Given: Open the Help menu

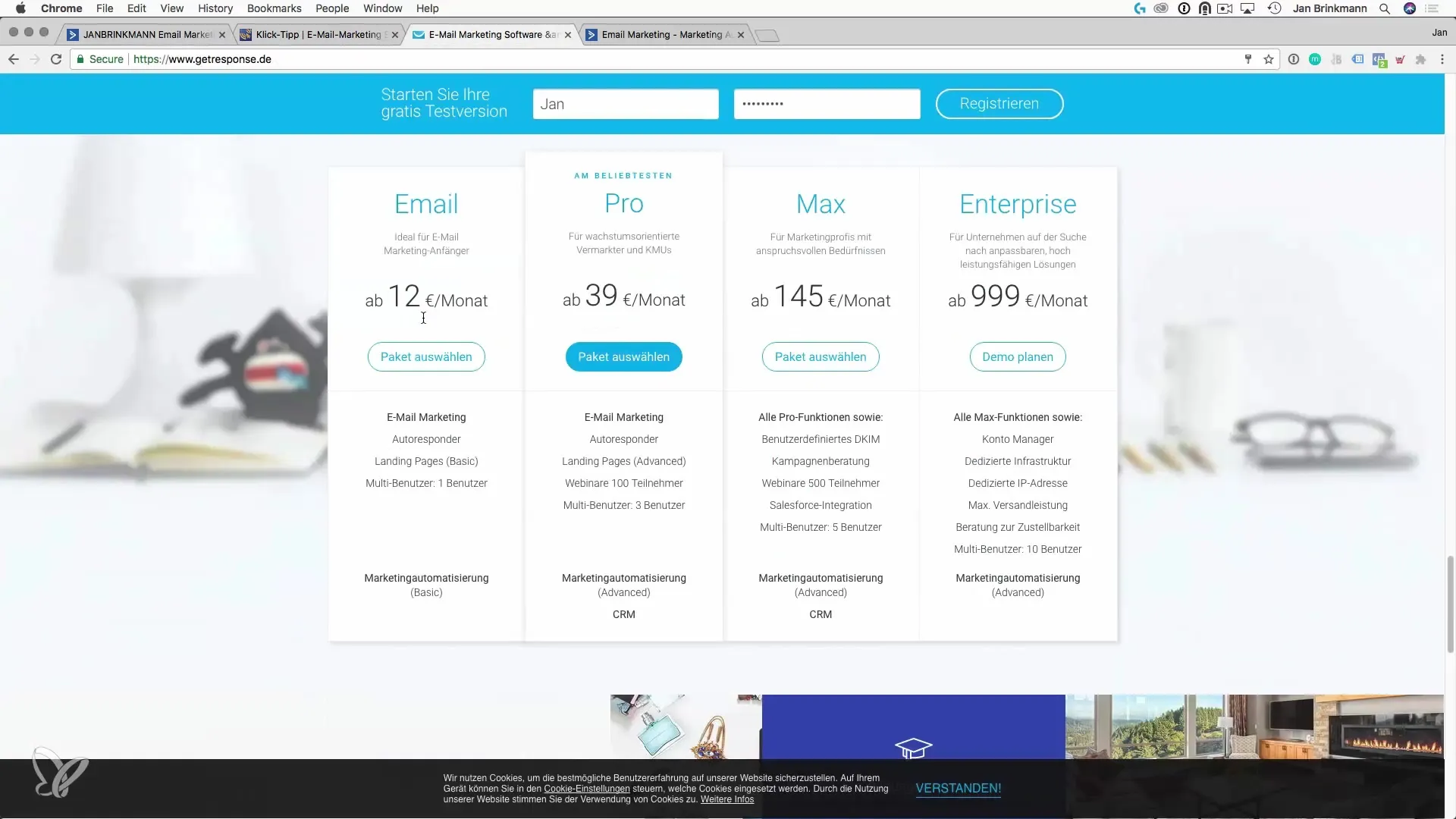Looking at the screenshot, I should click(428, 8).
